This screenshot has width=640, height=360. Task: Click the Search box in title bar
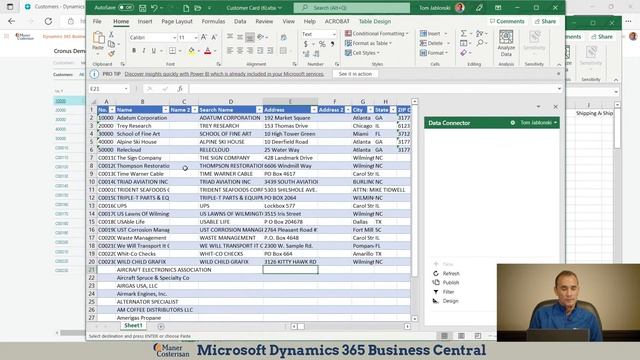coord(351,8)
